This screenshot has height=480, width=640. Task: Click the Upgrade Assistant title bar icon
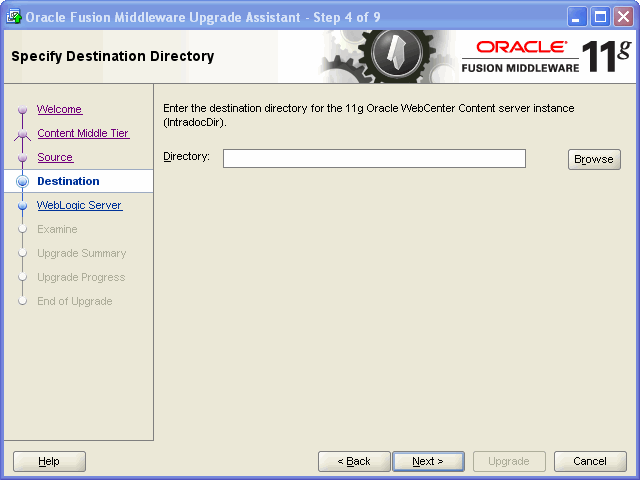pos(13,17)
